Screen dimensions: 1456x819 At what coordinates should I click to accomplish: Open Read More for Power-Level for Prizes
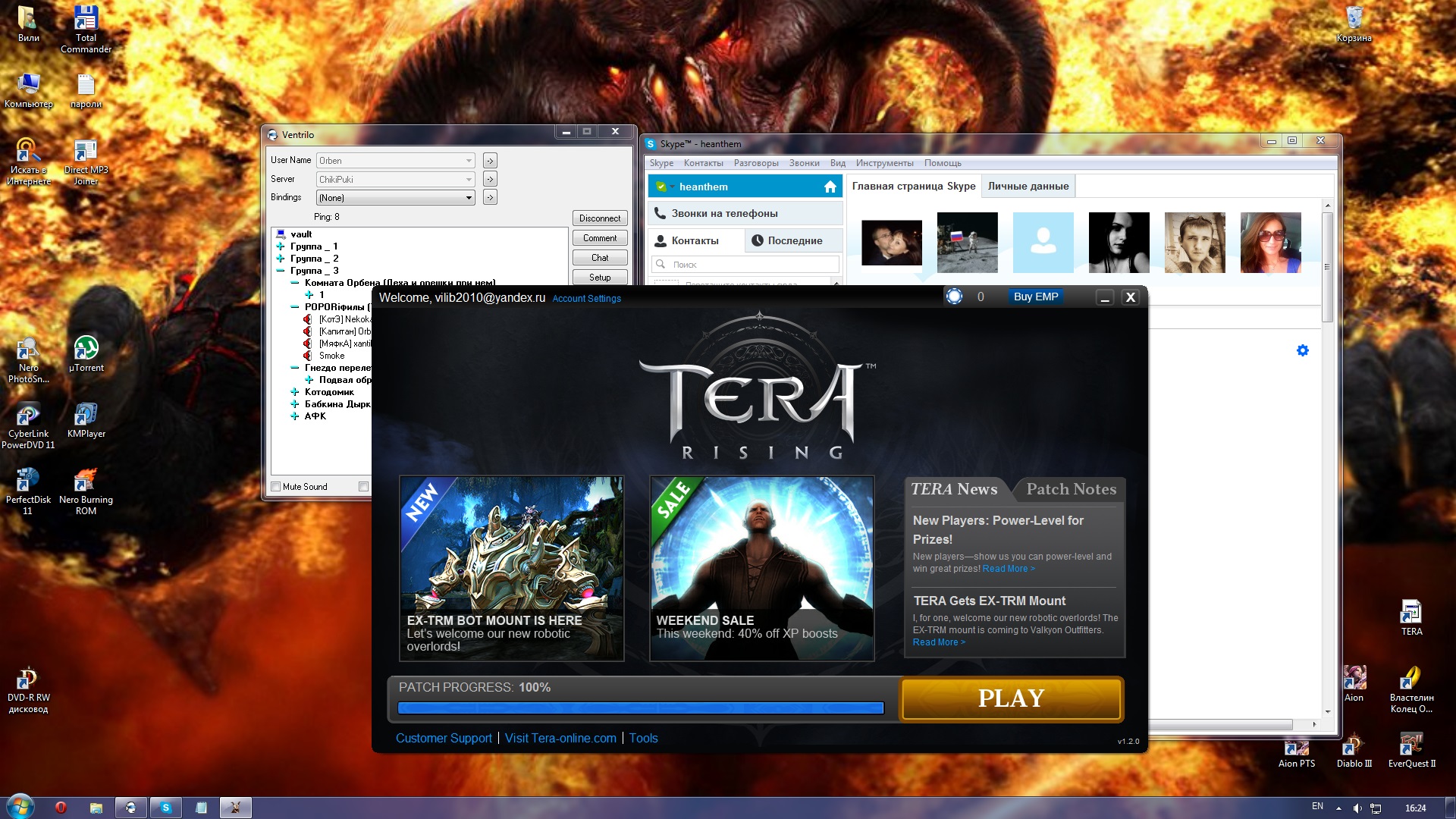pos(1009,569)
